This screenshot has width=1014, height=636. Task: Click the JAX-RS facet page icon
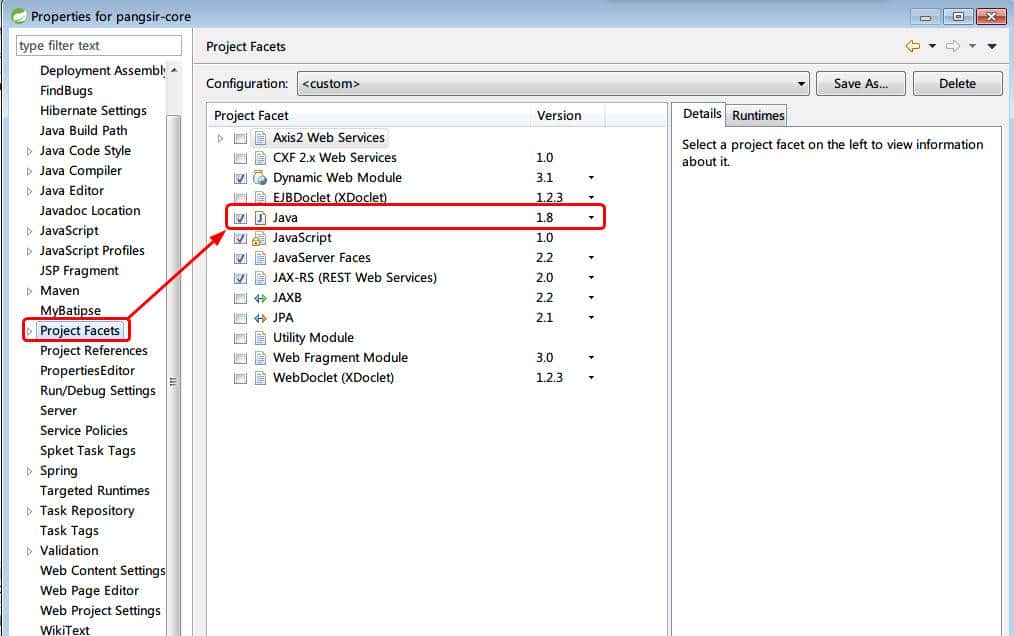(260, 278)
